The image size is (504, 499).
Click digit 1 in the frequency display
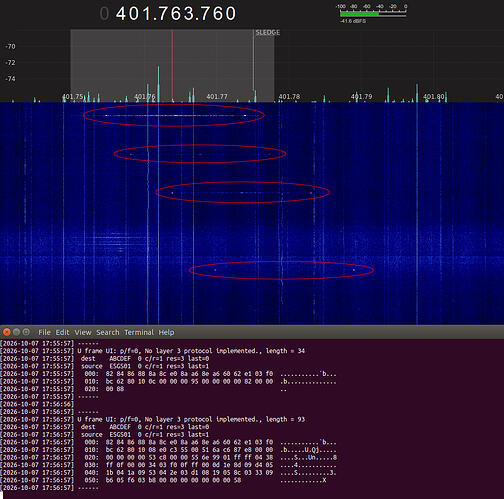pyautogui.click(x=147, y=14)
